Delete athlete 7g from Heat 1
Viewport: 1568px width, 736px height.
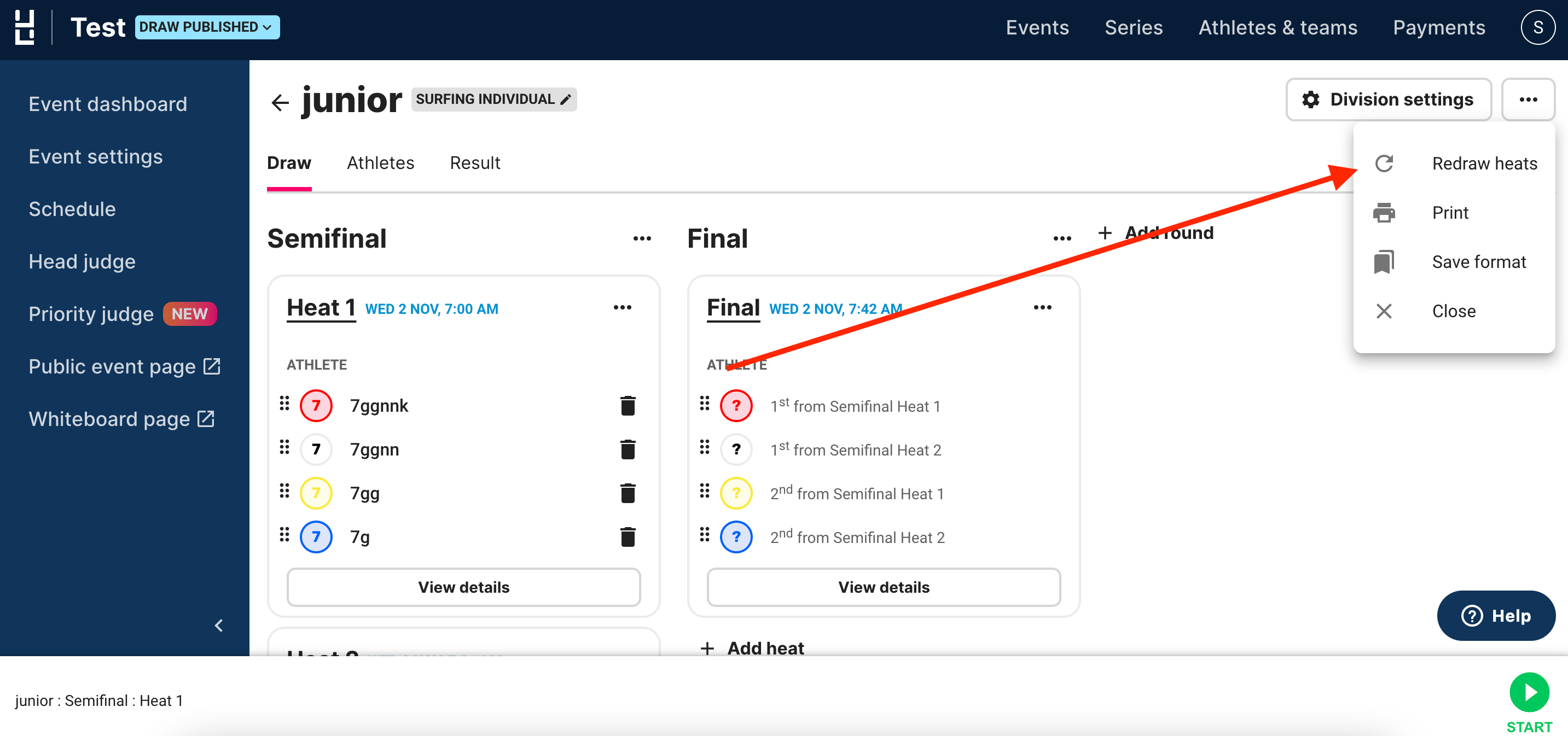(x=628, y=537)
